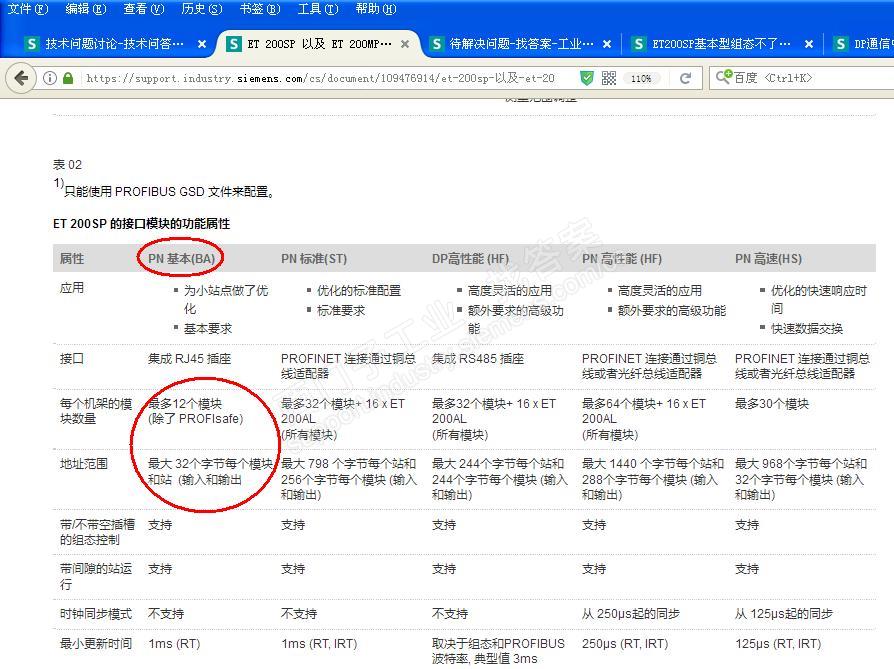
Task: Click the PN 高性能 (HF) column header
Action: [621, 258]
